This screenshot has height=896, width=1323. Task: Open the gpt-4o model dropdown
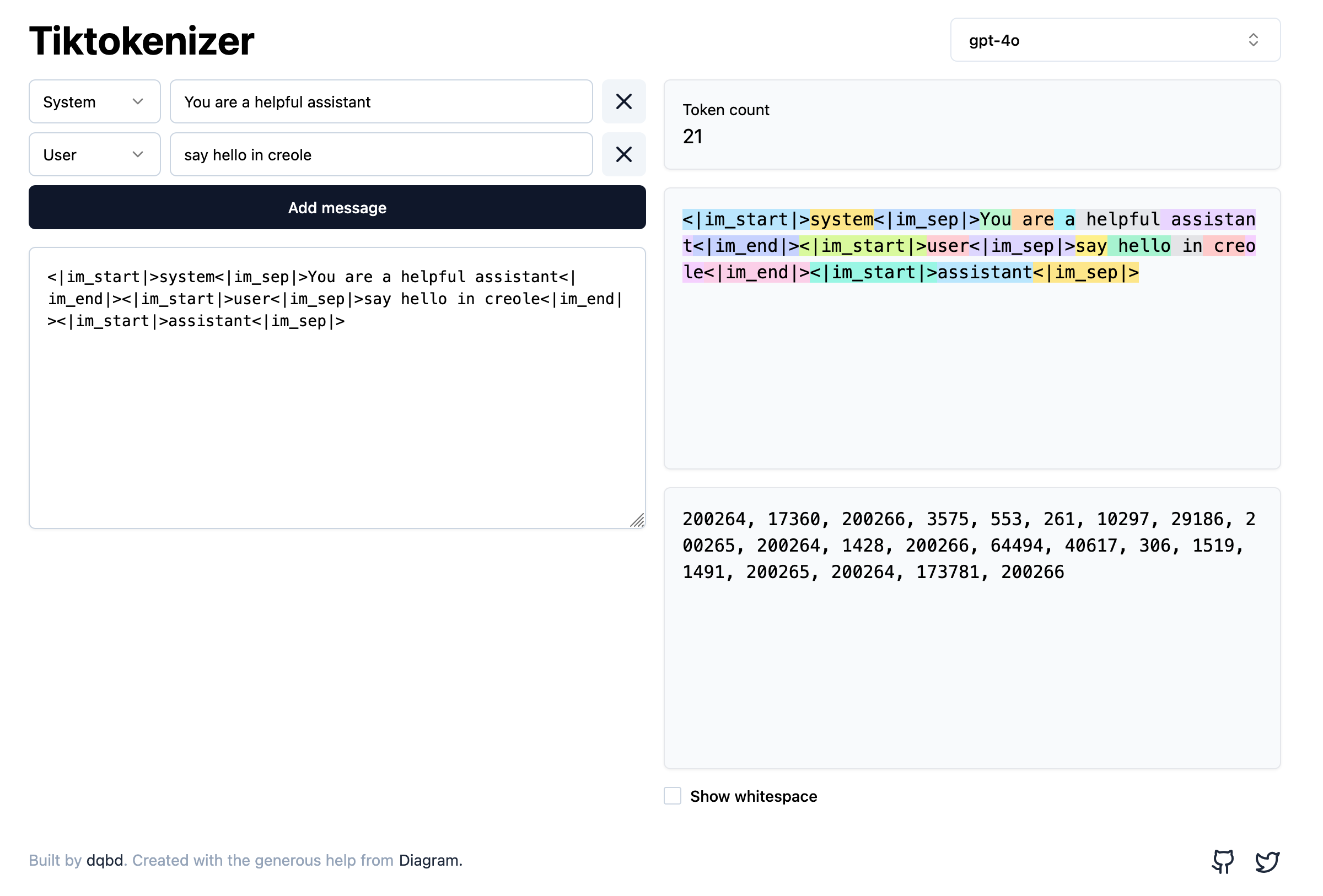point(1115,40)
